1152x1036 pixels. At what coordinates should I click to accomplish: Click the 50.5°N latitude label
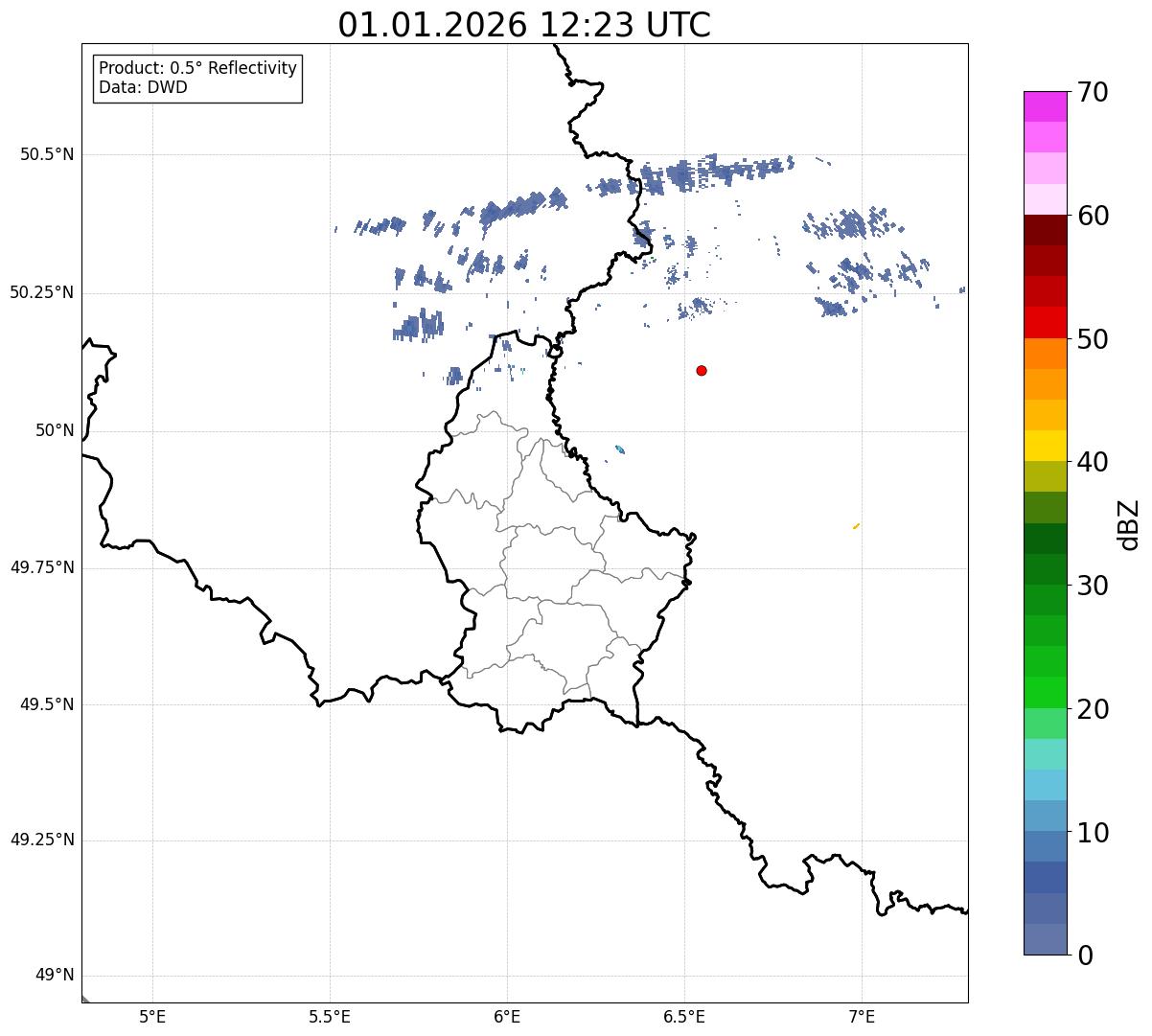pos(46,154)
